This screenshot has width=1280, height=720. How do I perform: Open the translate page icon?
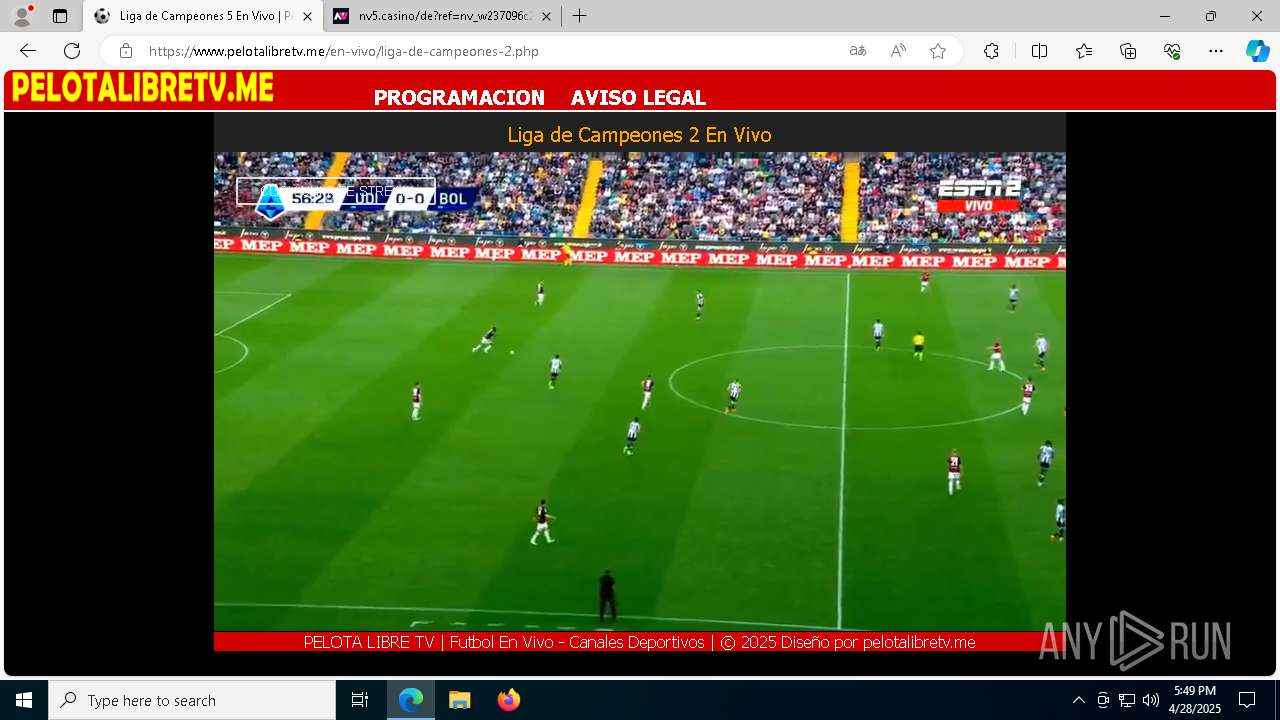[858, 51]
